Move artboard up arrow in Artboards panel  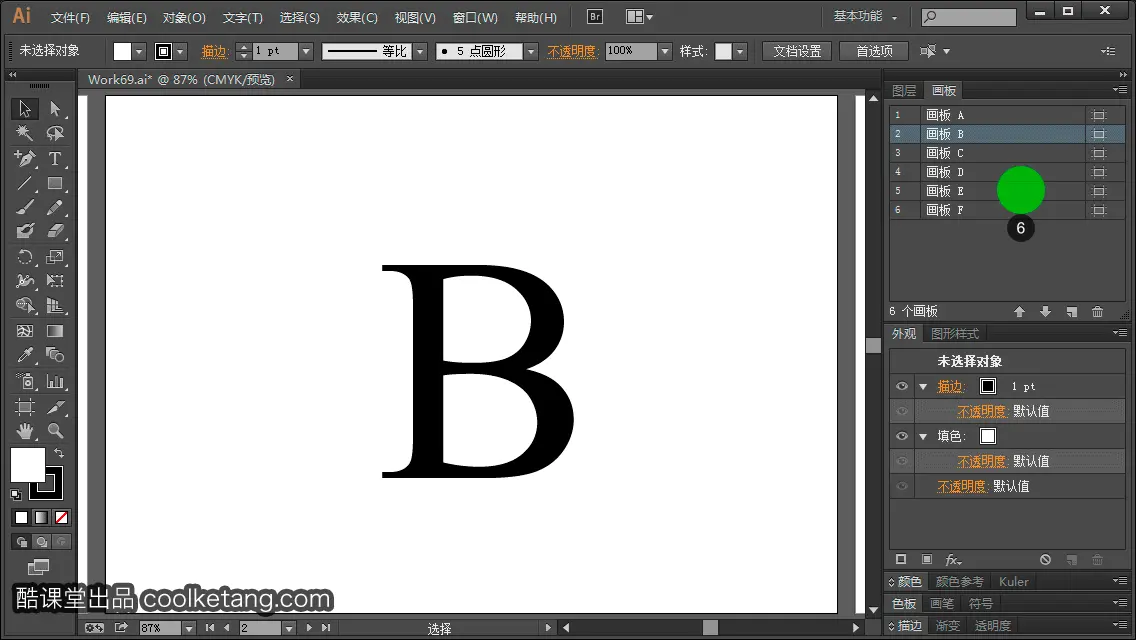coord(1019,312)
